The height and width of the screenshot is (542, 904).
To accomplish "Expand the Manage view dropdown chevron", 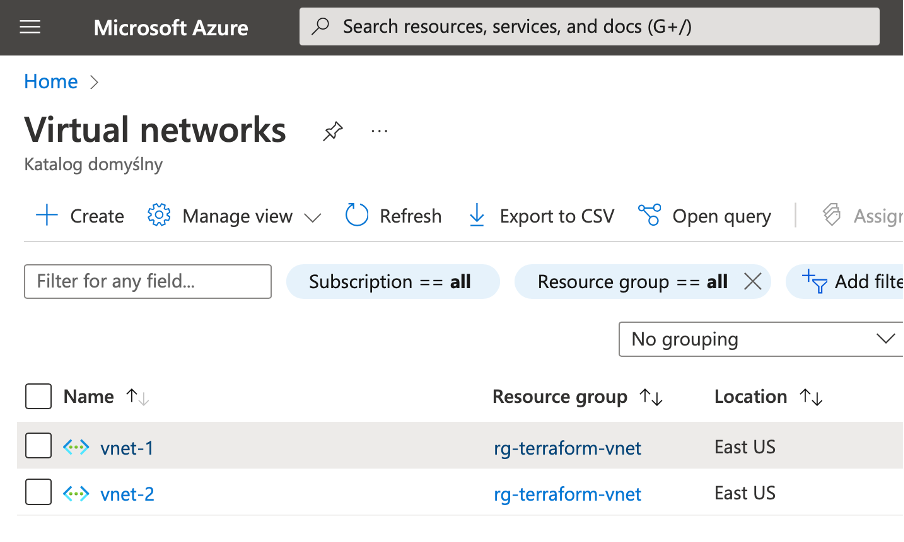I will pyautogui.click(x=312, y=217).
